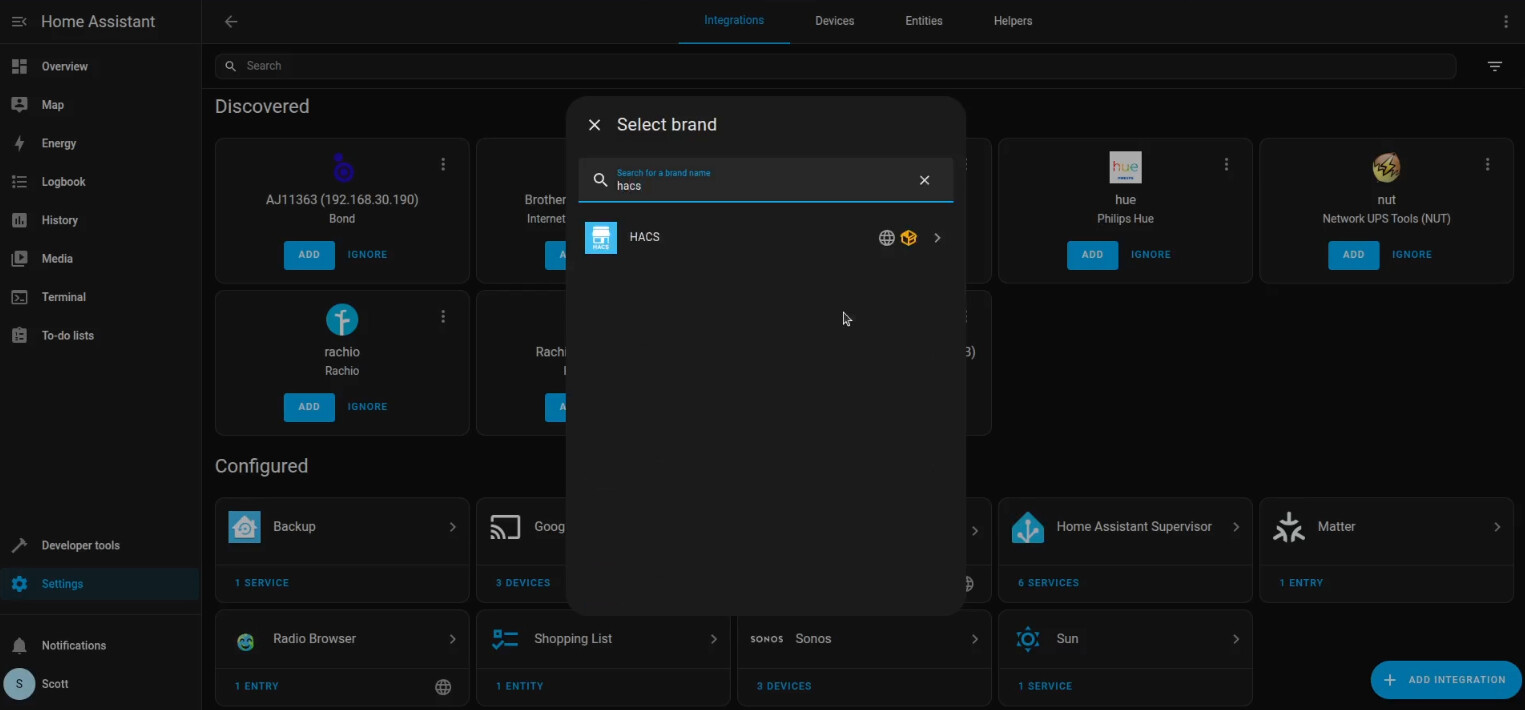Open the top-right overflow menu

pyautogui.click(x=1506, y=21)
